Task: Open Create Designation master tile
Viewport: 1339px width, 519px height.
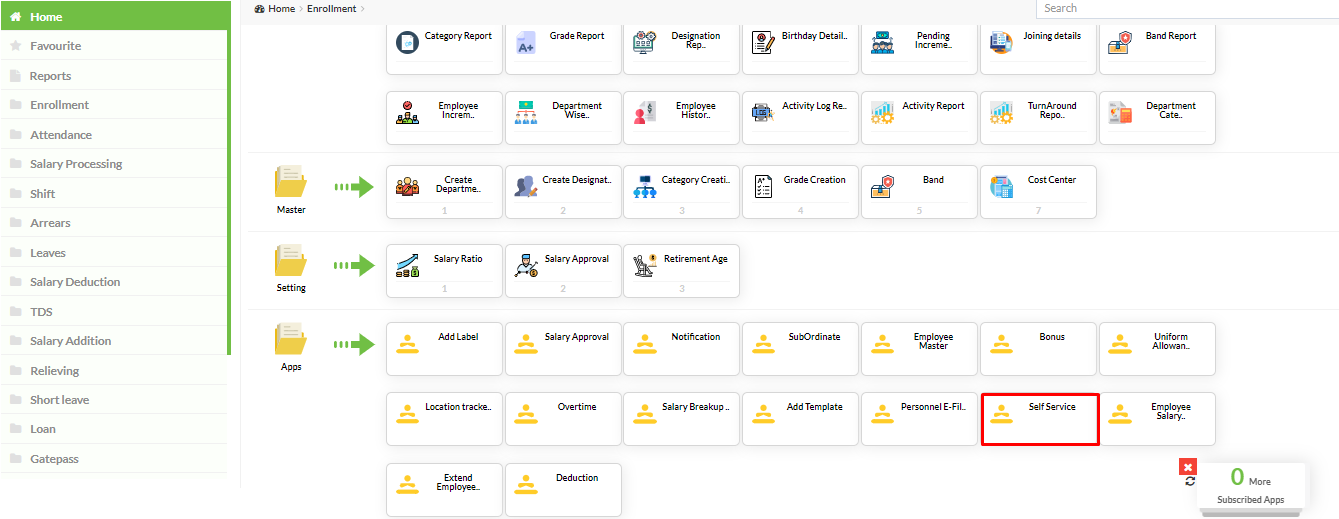Action: [x=563, y=192]
